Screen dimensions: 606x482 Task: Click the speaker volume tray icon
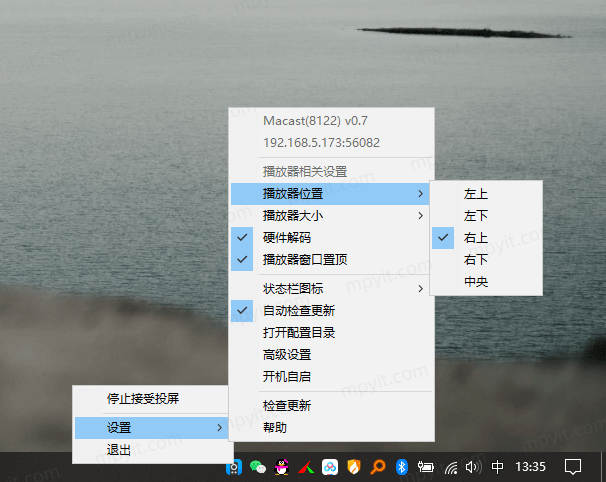(x=473, y=467)
